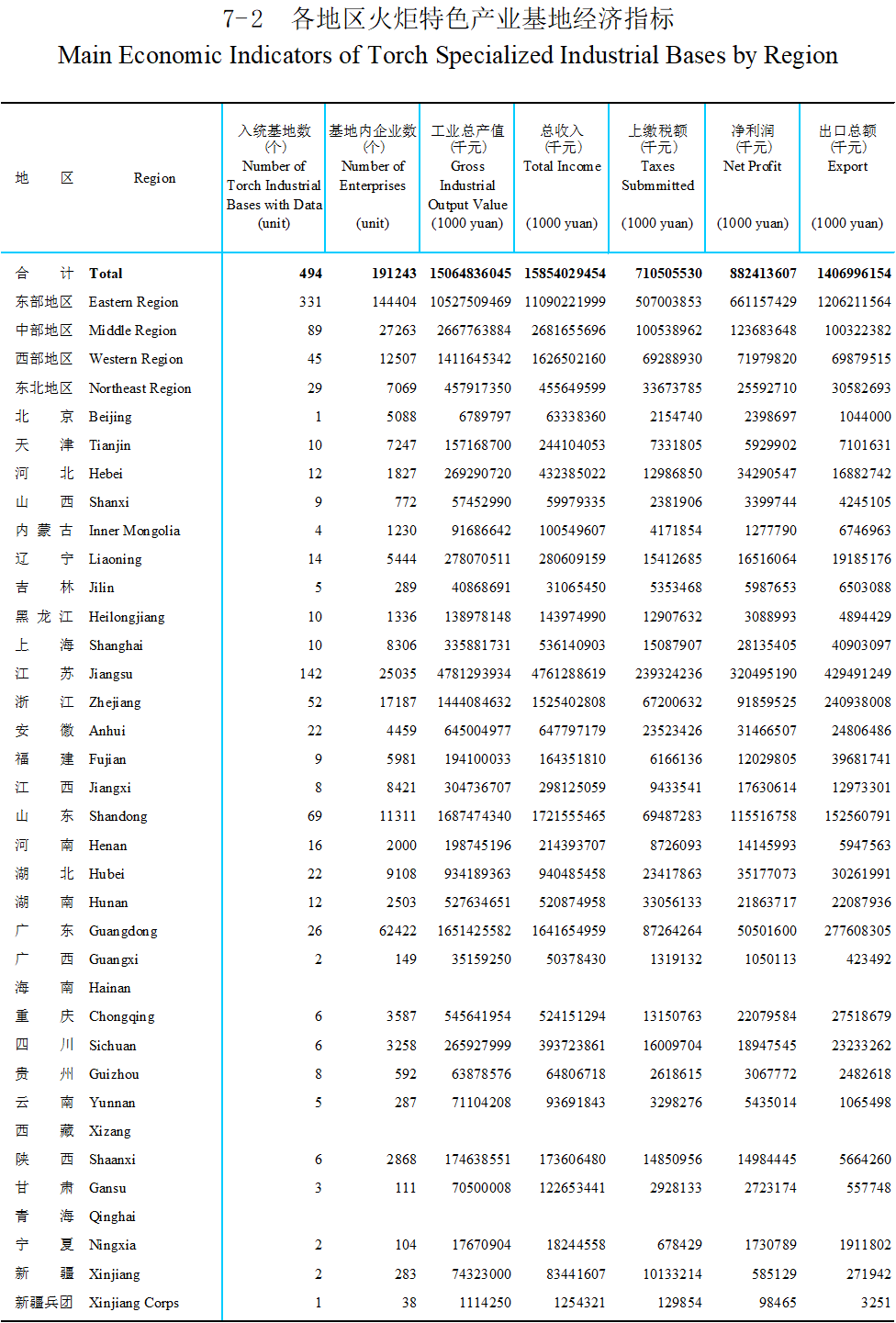Click the 'Number of Enterprises' column header
This screenshot has height=1323, width=896.
(373, 176)
